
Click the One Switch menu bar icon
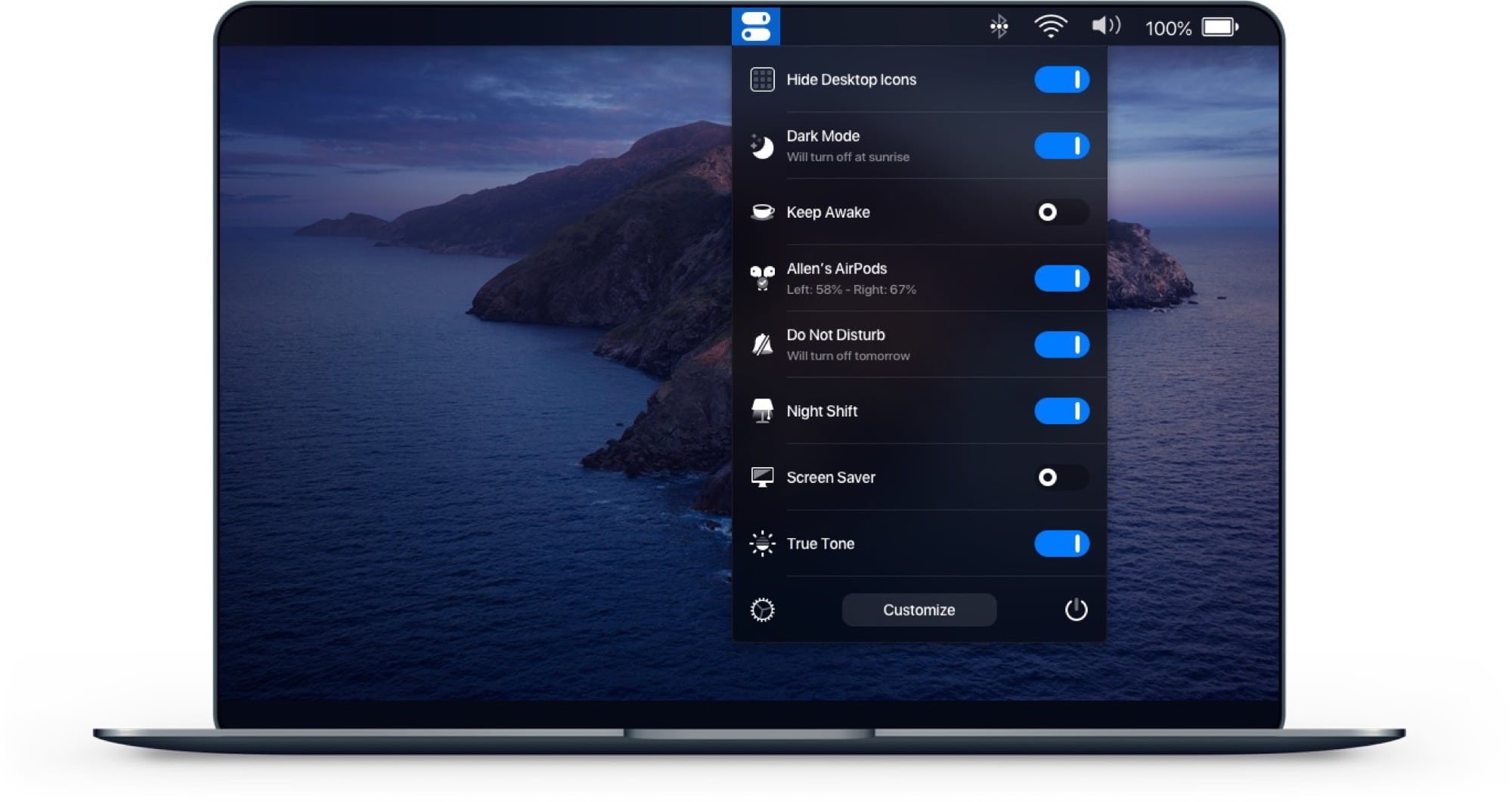756,25
